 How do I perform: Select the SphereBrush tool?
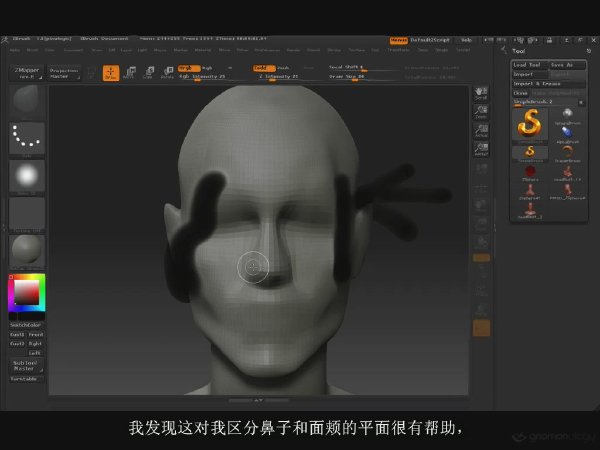tap(567, 116)
